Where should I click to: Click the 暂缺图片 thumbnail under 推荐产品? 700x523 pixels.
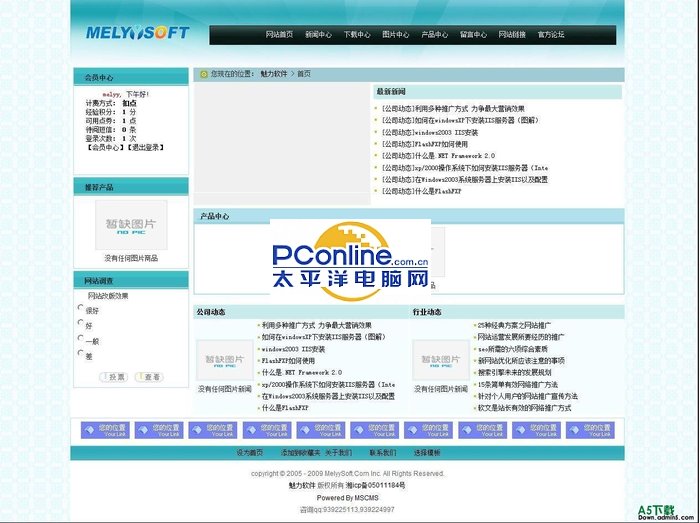click(131, 224)
